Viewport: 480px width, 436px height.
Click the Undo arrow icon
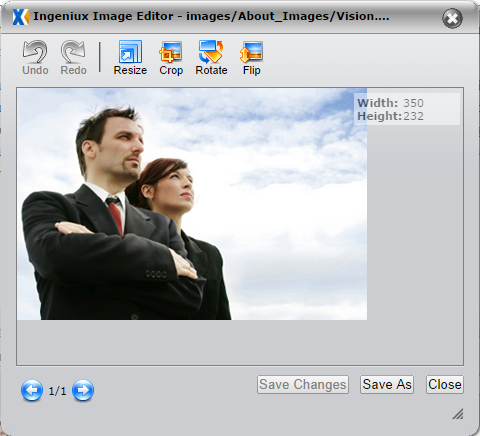pyautogui.click(x=35, y=52)
